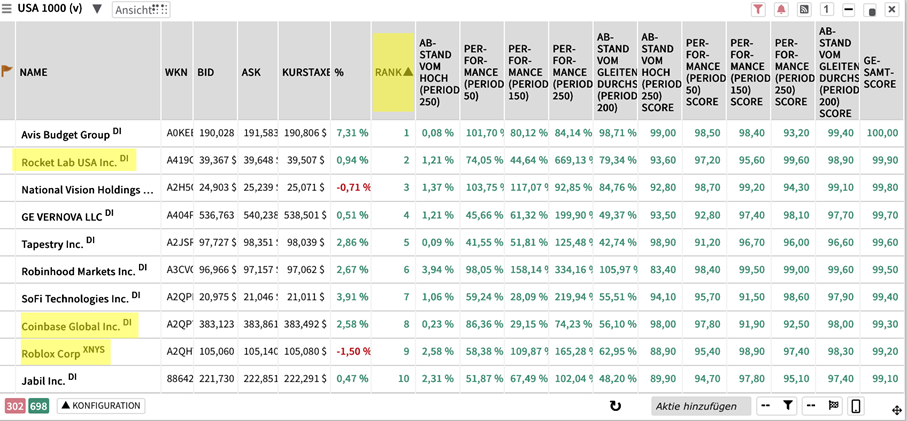The width and height of the screenshot is (907, 421).
Task: Click Roblox Corp's -1,50 % change cell
Action: pyautogui.click(x=352, y=352)
